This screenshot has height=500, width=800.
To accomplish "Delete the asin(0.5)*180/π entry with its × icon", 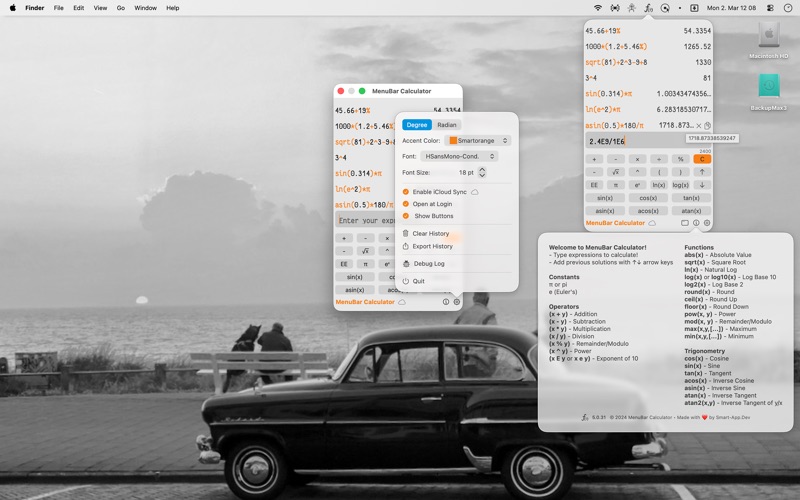I will pos(699,126).
